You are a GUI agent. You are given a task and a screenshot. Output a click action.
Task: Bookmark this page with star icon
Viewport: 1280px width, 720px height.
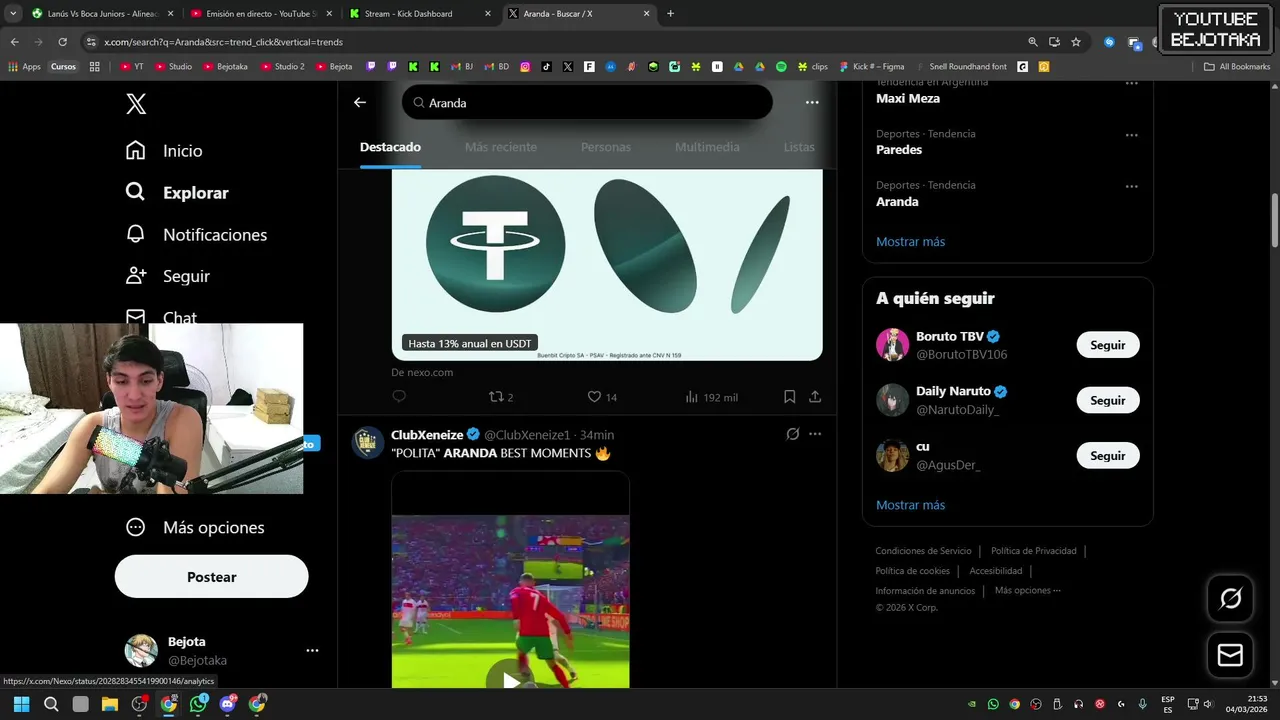click(x=1076, y=42)
